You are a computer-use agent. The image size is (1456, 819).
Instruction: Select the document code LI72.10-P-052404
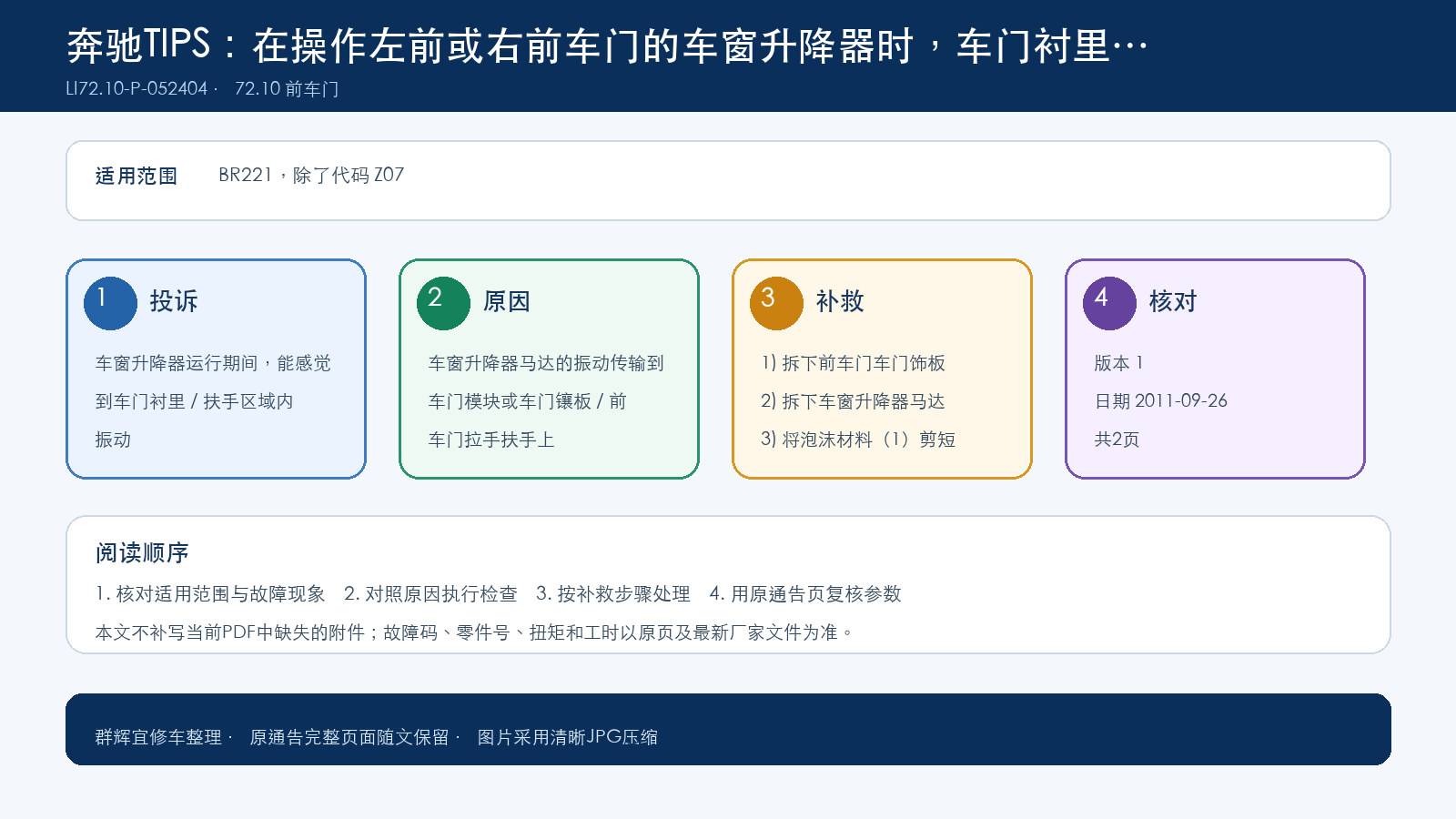pyautogui.click(x=137, y=89)
